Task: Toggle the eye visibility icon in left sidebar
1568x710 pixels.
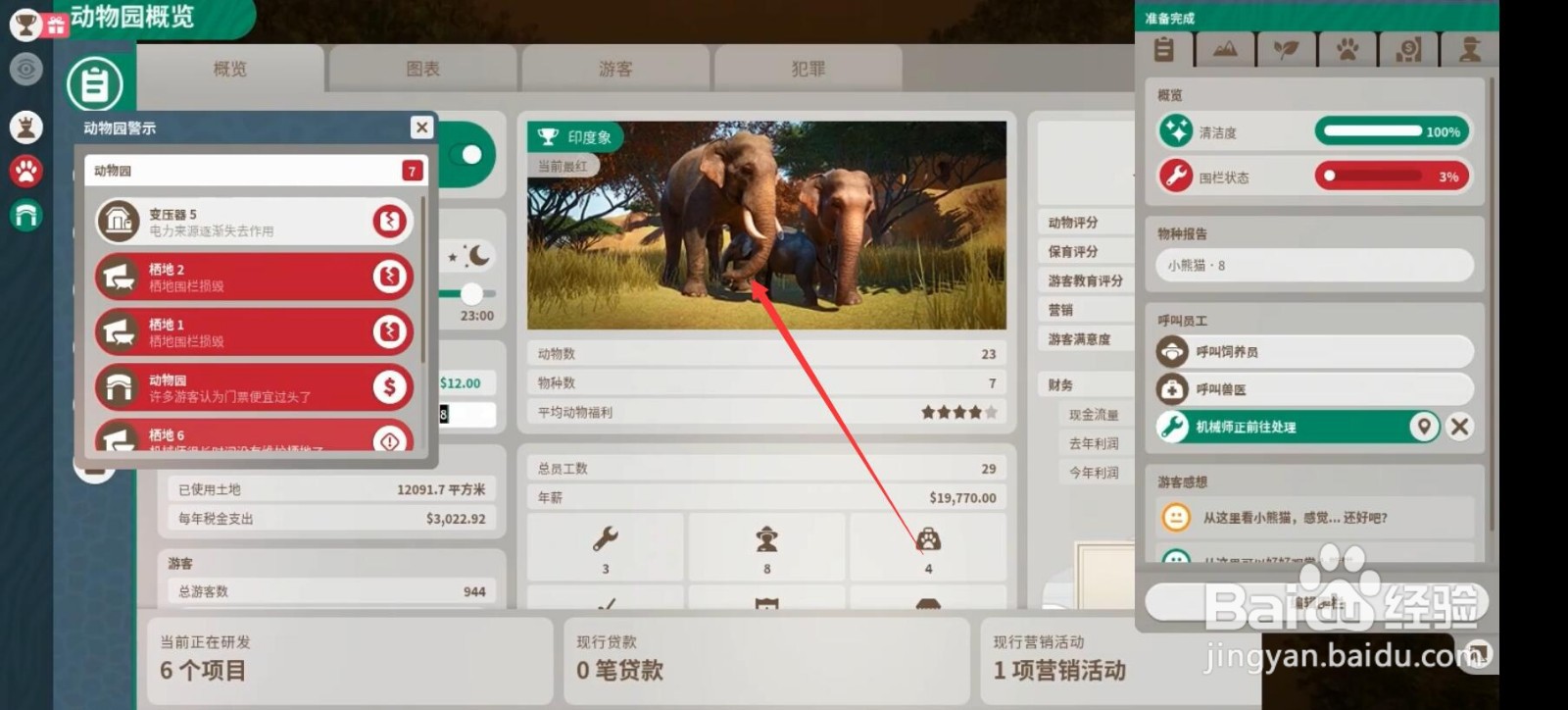Action: [x=26, y=69]
